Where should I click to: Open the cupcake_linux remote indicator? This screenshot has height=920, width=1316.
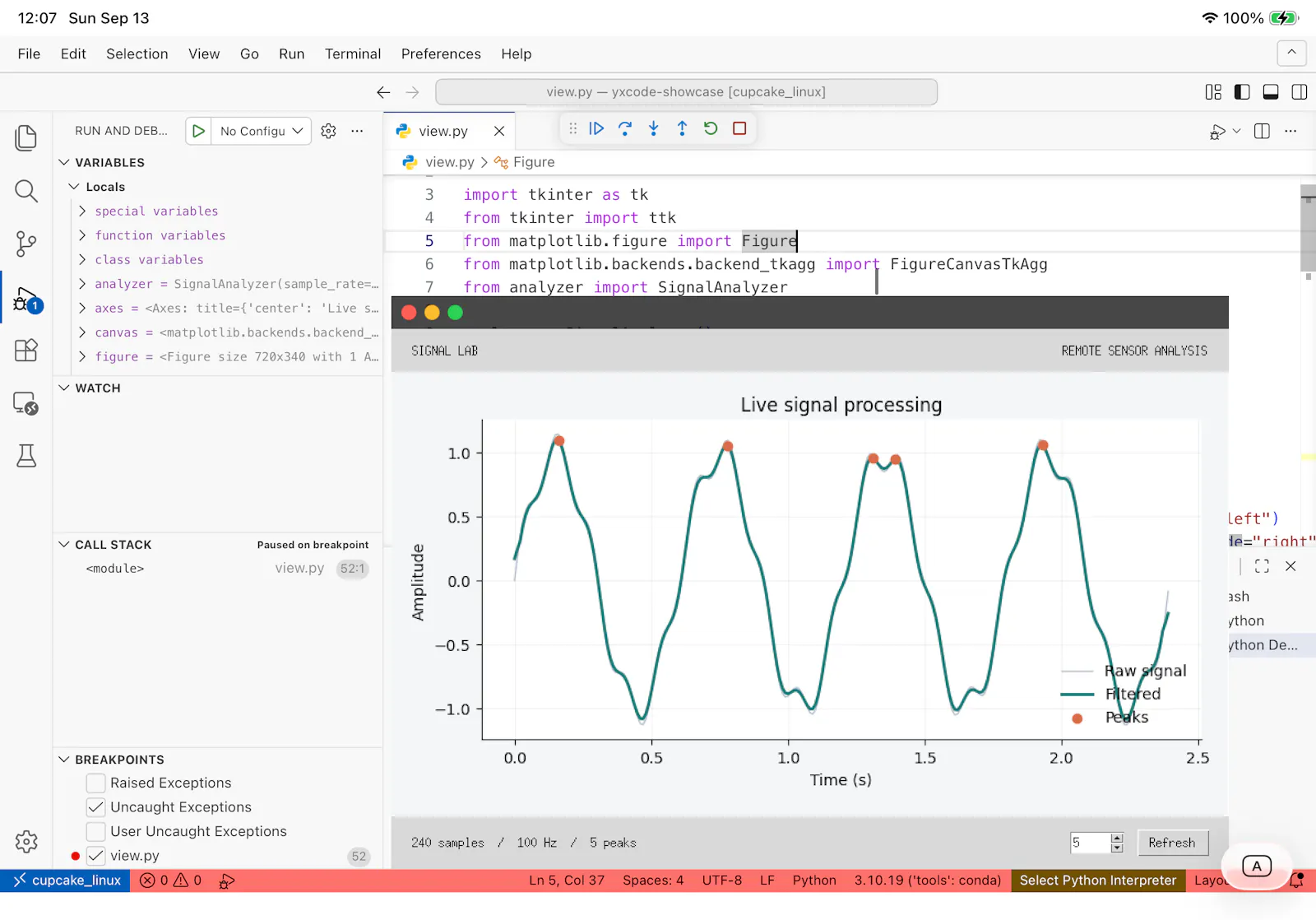pyautogui.click(x=66, y=881)
